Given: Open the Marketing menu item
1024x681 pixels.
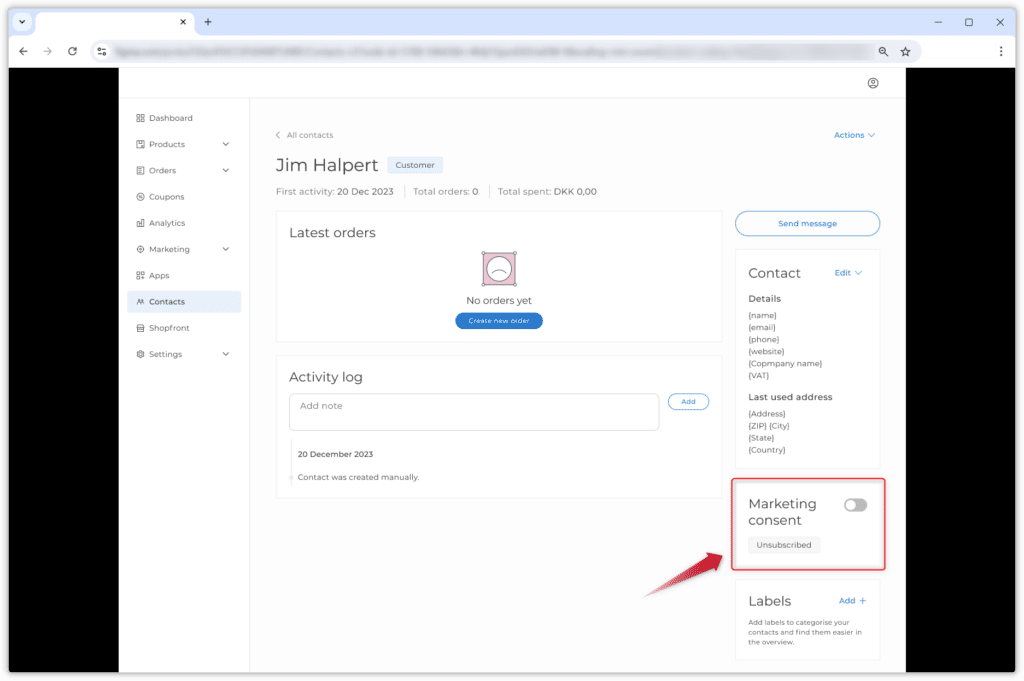Looking at the screenshot, I should tap(169, 249).
